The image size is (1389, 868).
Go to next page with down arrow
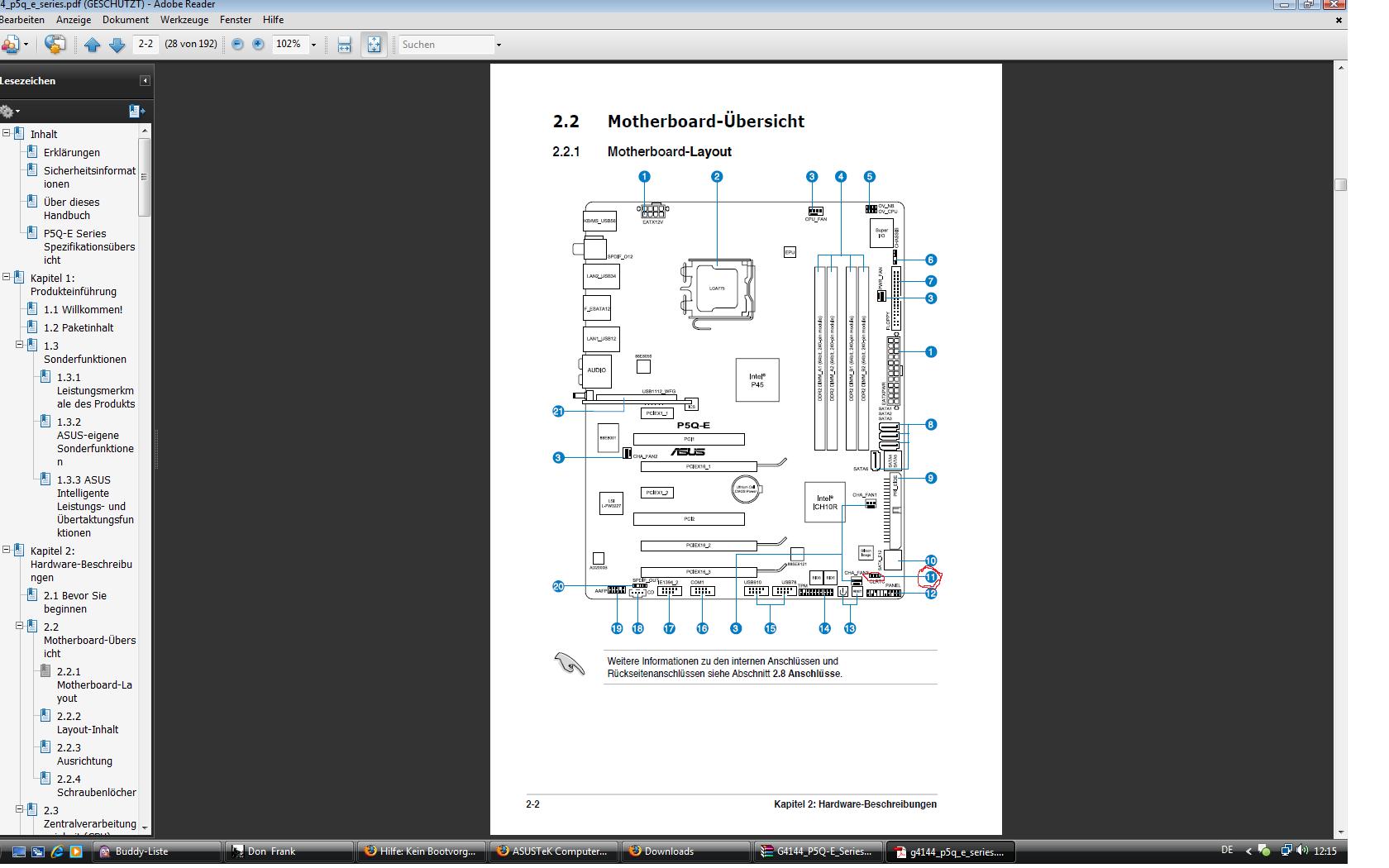click(x=117, y=45)
